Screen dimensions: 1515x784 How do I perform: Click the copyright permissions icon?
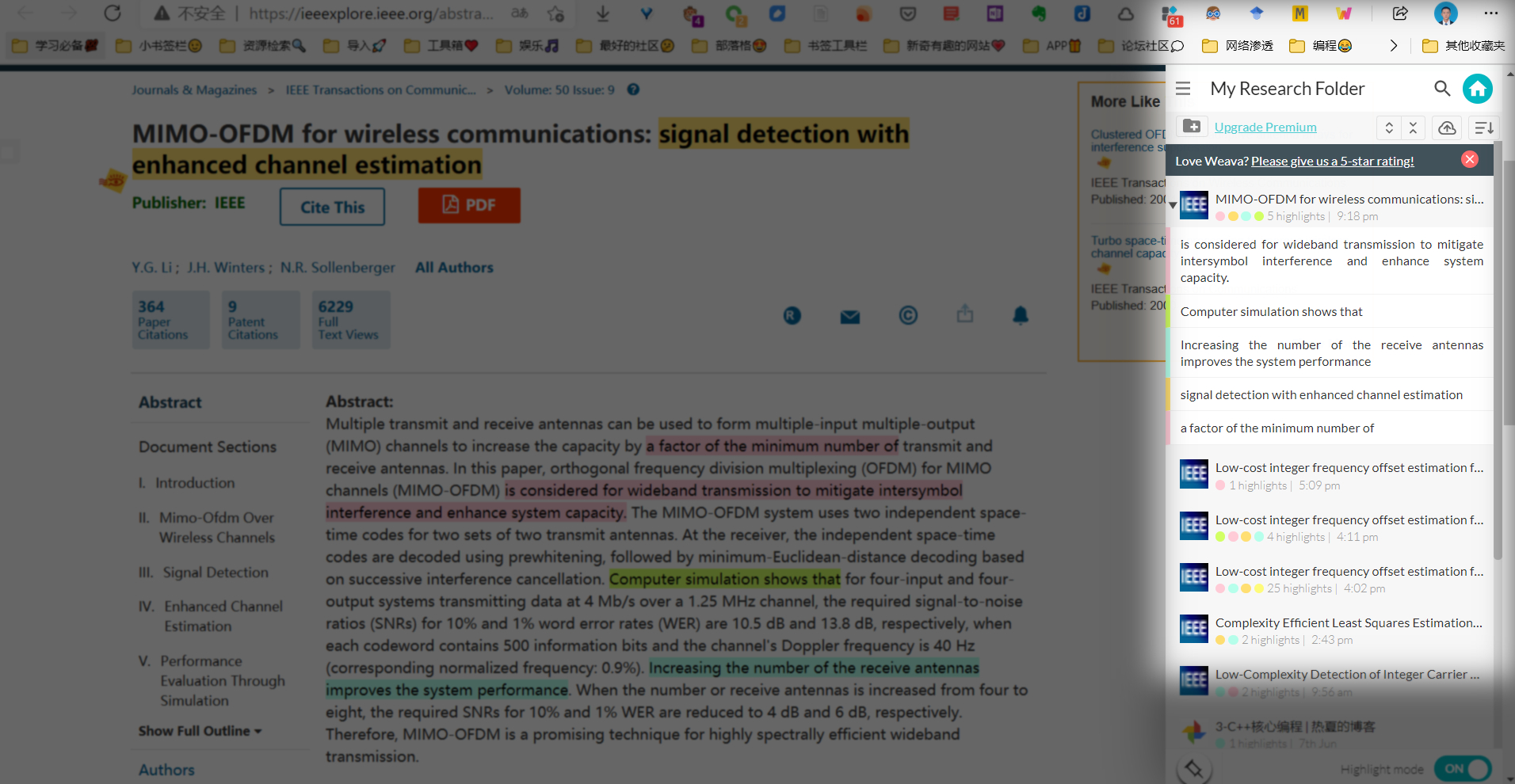(x=908, y=315)
